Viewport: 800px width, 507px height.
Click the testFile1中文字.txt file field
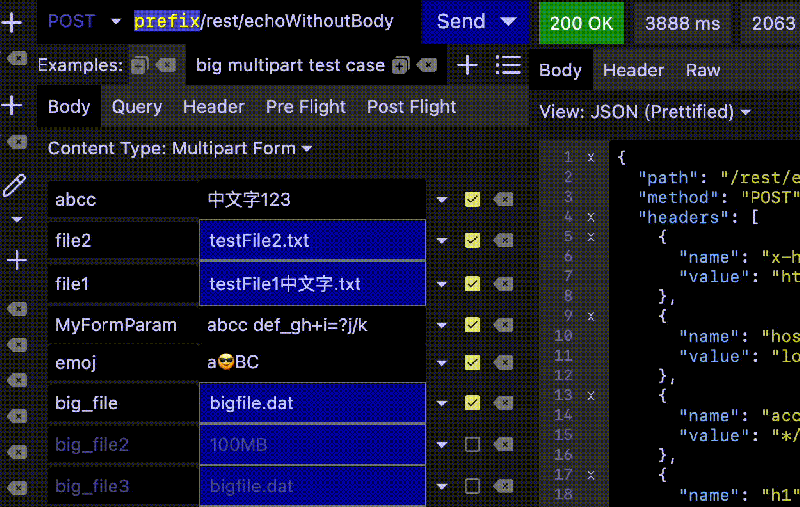click(312, 284)
